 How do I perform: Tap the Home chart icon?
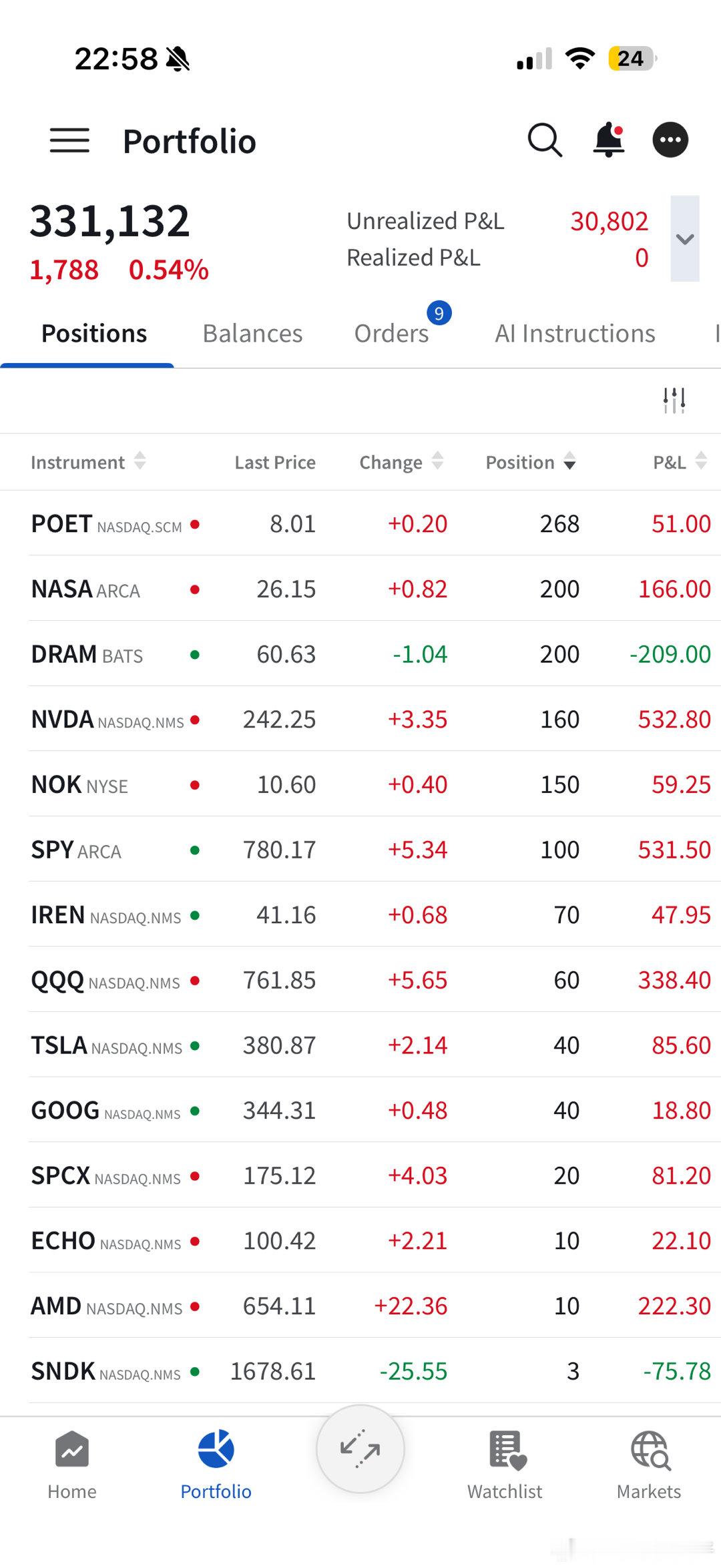(x=72, y=1450)
